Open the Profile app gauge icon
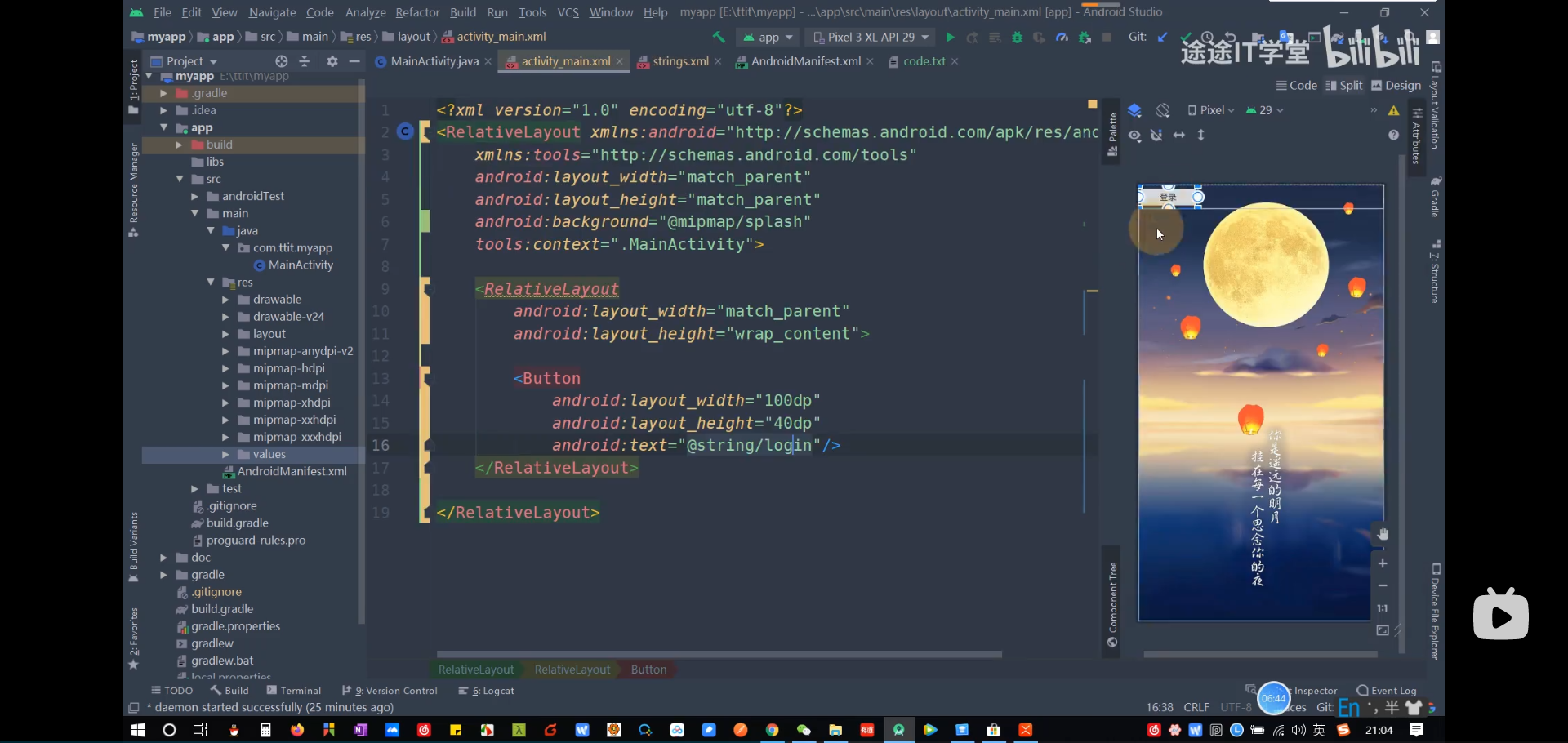This screenshot has width=1568, height=743. [x=1062, y=38]
